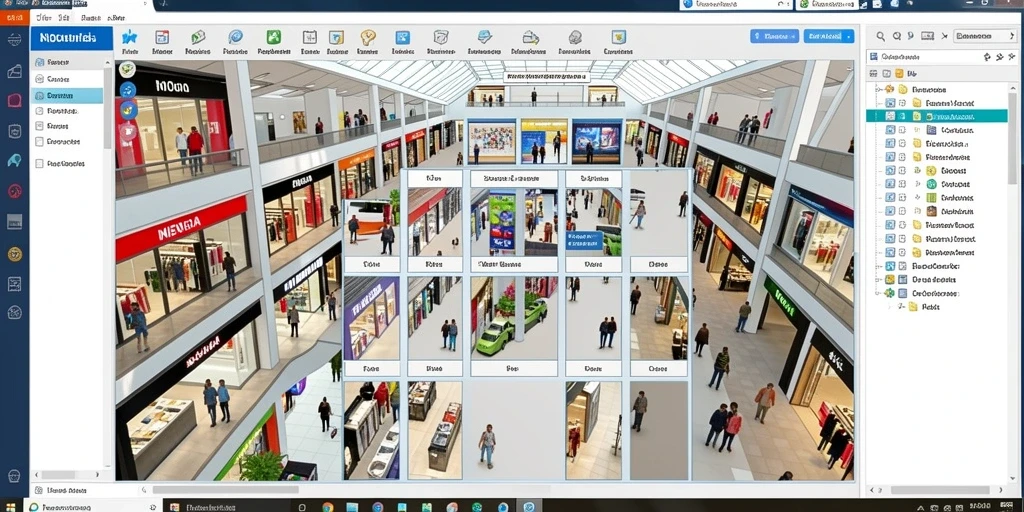Select the green banknote toolbar icon
Image resolution: width=1024 pixels, height=512 pixels.
click(198, 37)
